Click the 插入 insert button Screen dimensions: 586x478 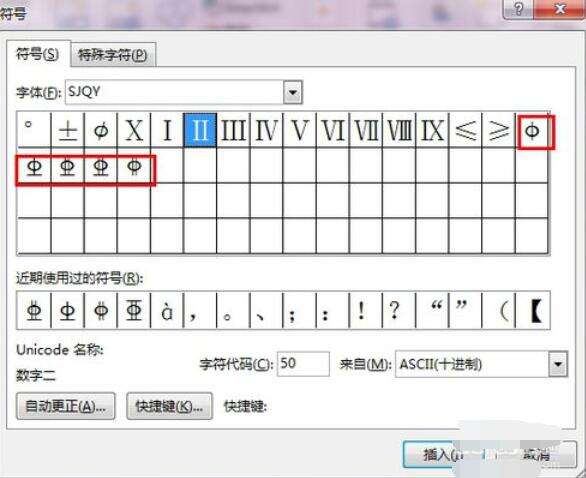(x=441, y=454)
